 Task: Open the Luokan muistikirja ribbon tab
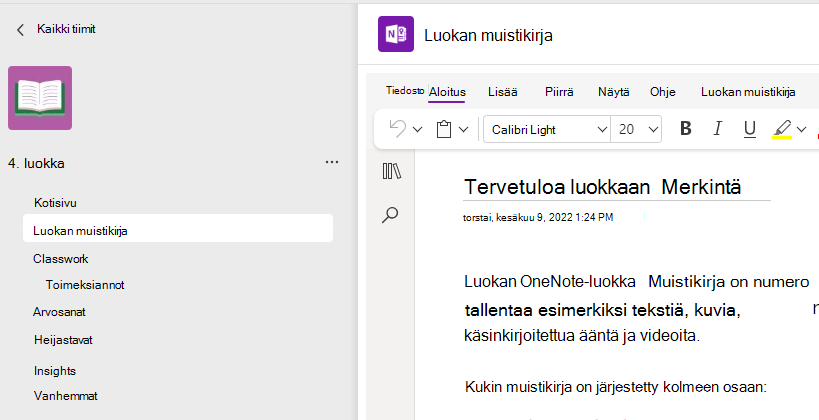748,92
